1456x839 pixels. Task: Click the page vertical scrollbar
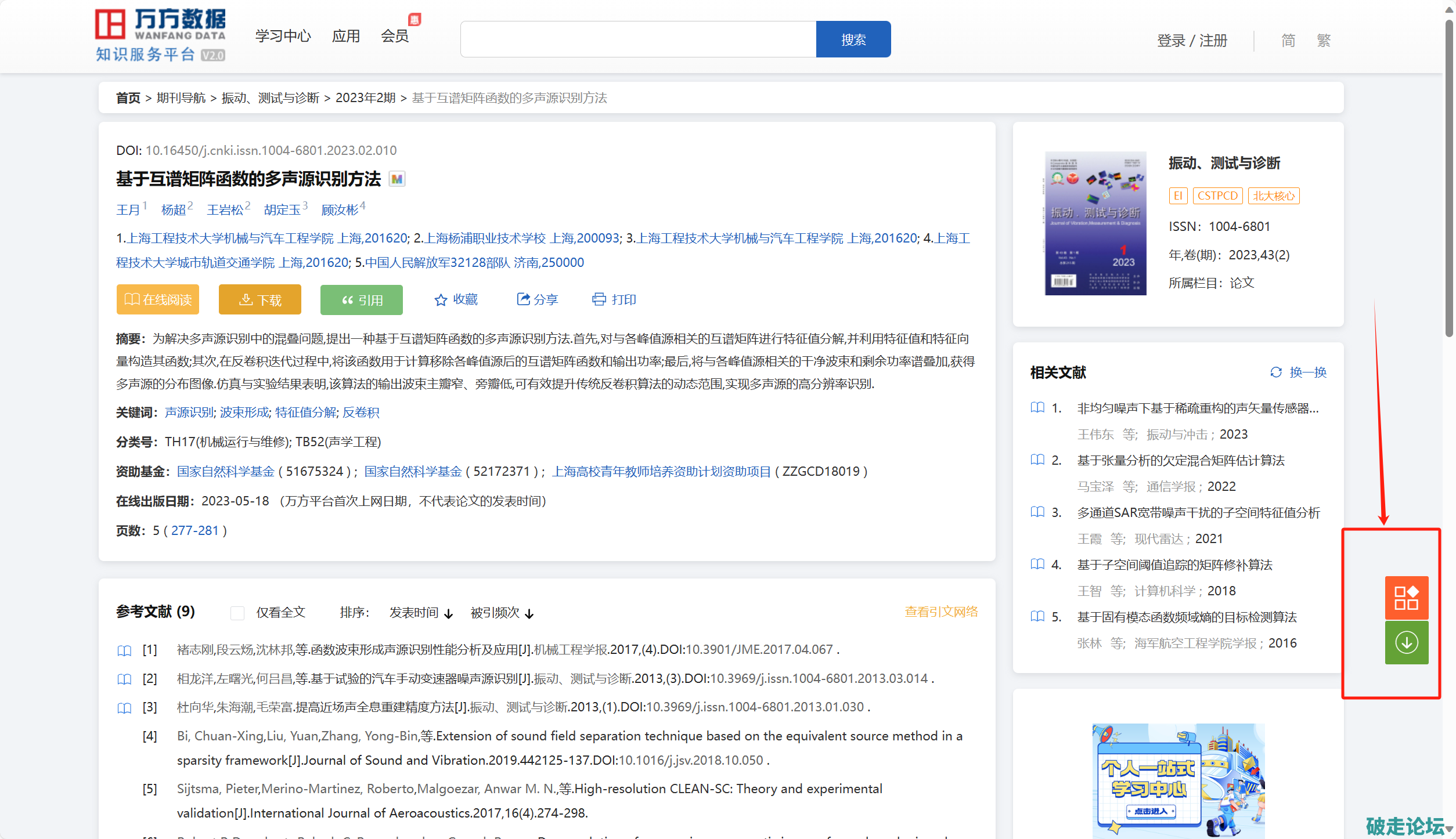[1449, 174]
